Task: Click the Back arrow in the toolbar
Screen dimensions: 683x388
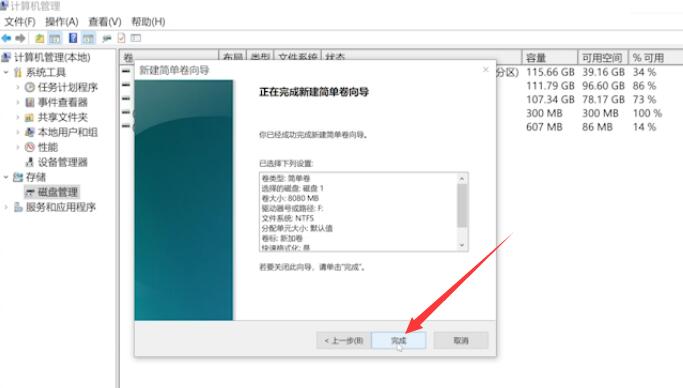Action: pos(6,38)
